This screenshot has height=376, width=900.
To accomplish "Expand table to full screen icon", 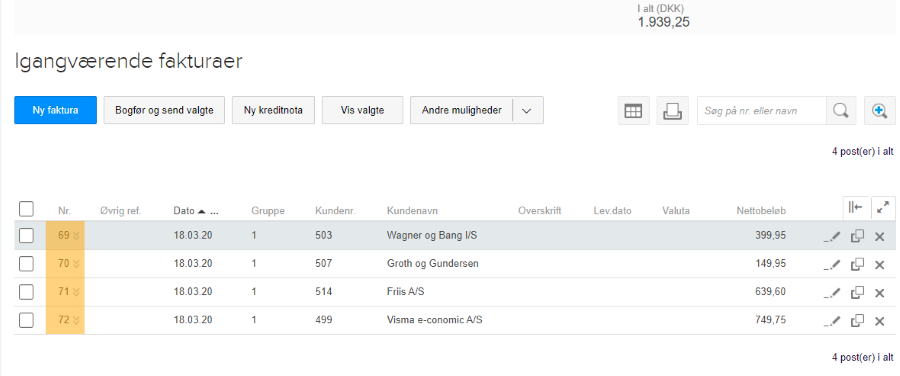I will click(x=883, y=208).
